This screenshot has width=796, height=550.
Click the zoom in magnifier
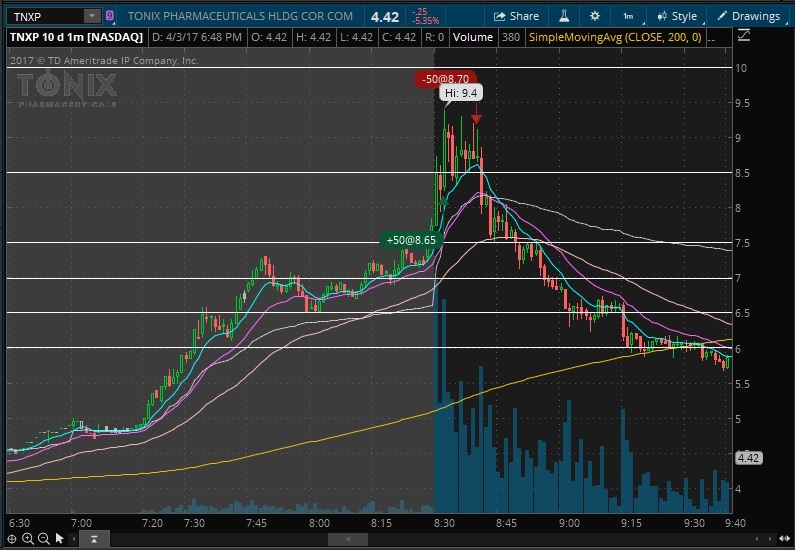coord(28,539)
